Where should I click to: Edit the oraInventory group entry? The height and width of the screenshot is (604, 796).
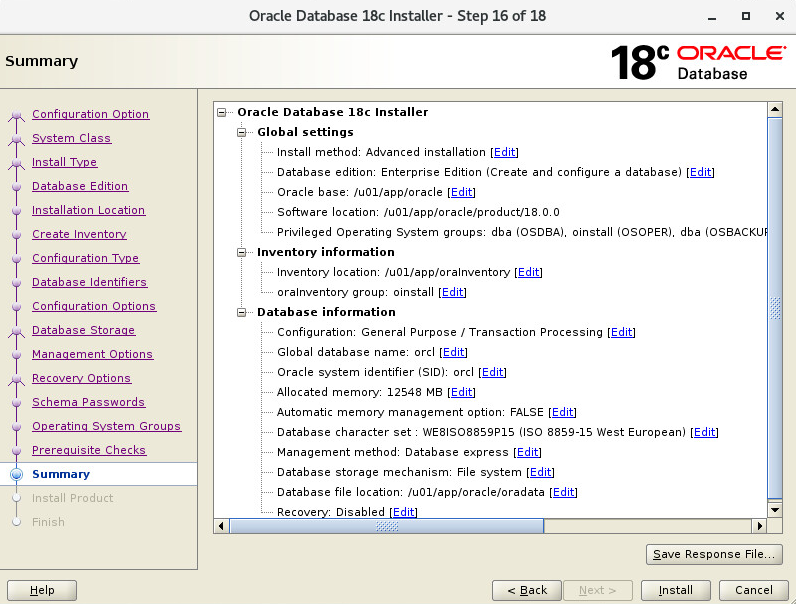[452, 292]
